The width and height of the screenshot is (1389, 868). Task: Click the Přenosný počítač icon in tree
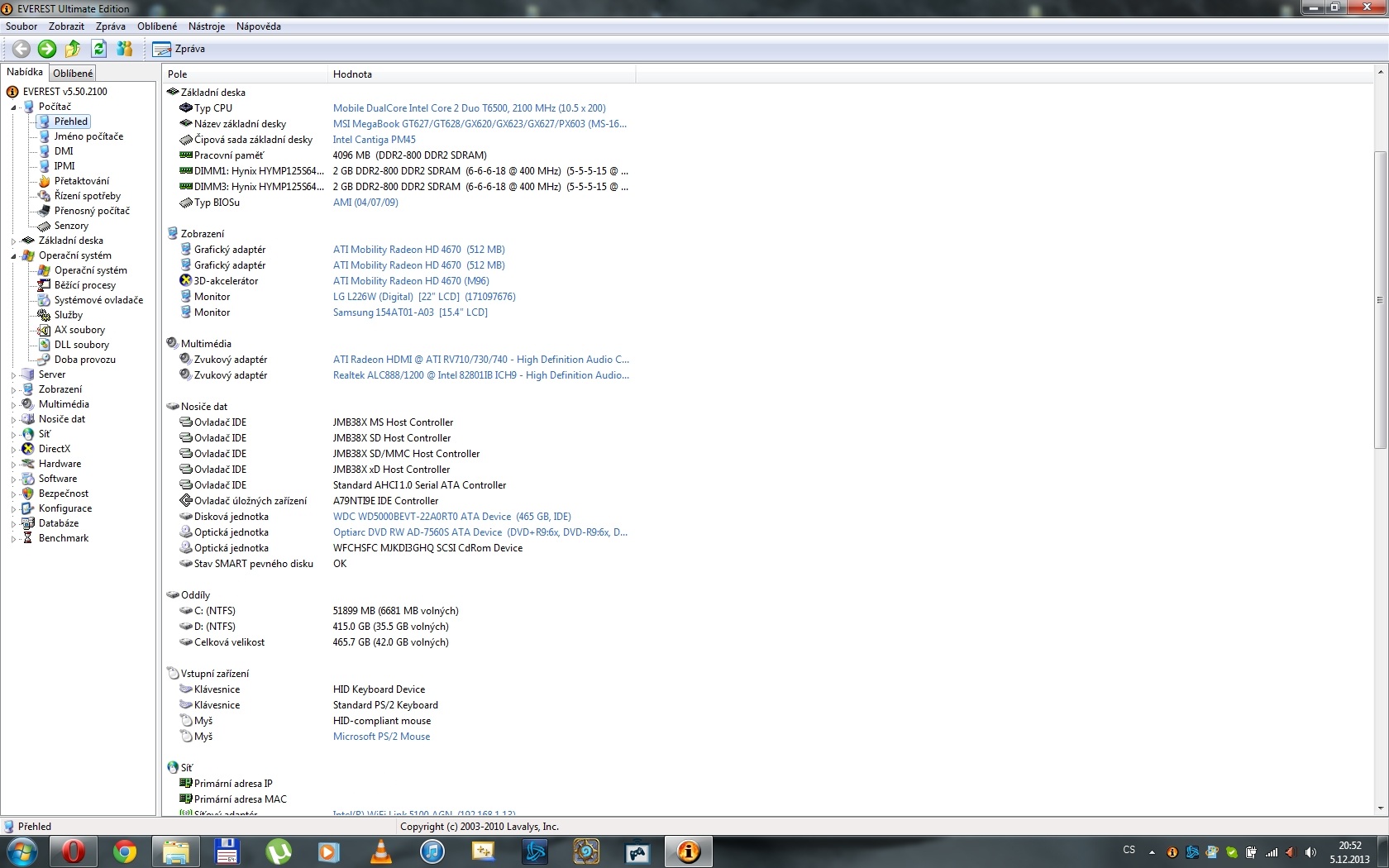click(x=45, y=211)
